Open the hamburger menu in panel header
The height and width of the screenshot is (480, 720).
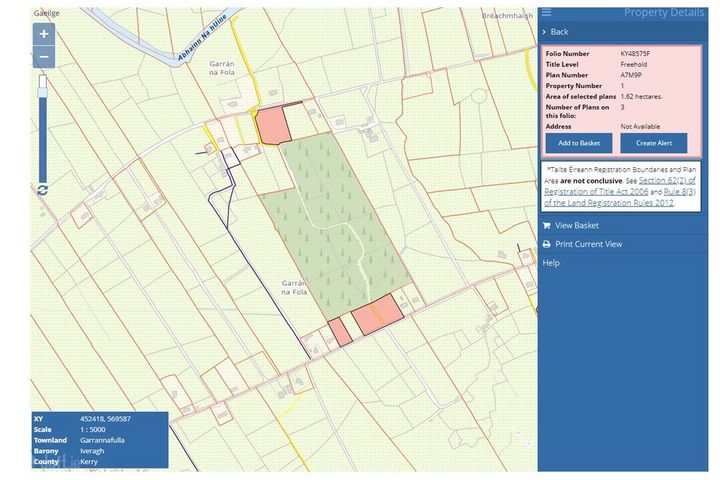coord(546,12)
